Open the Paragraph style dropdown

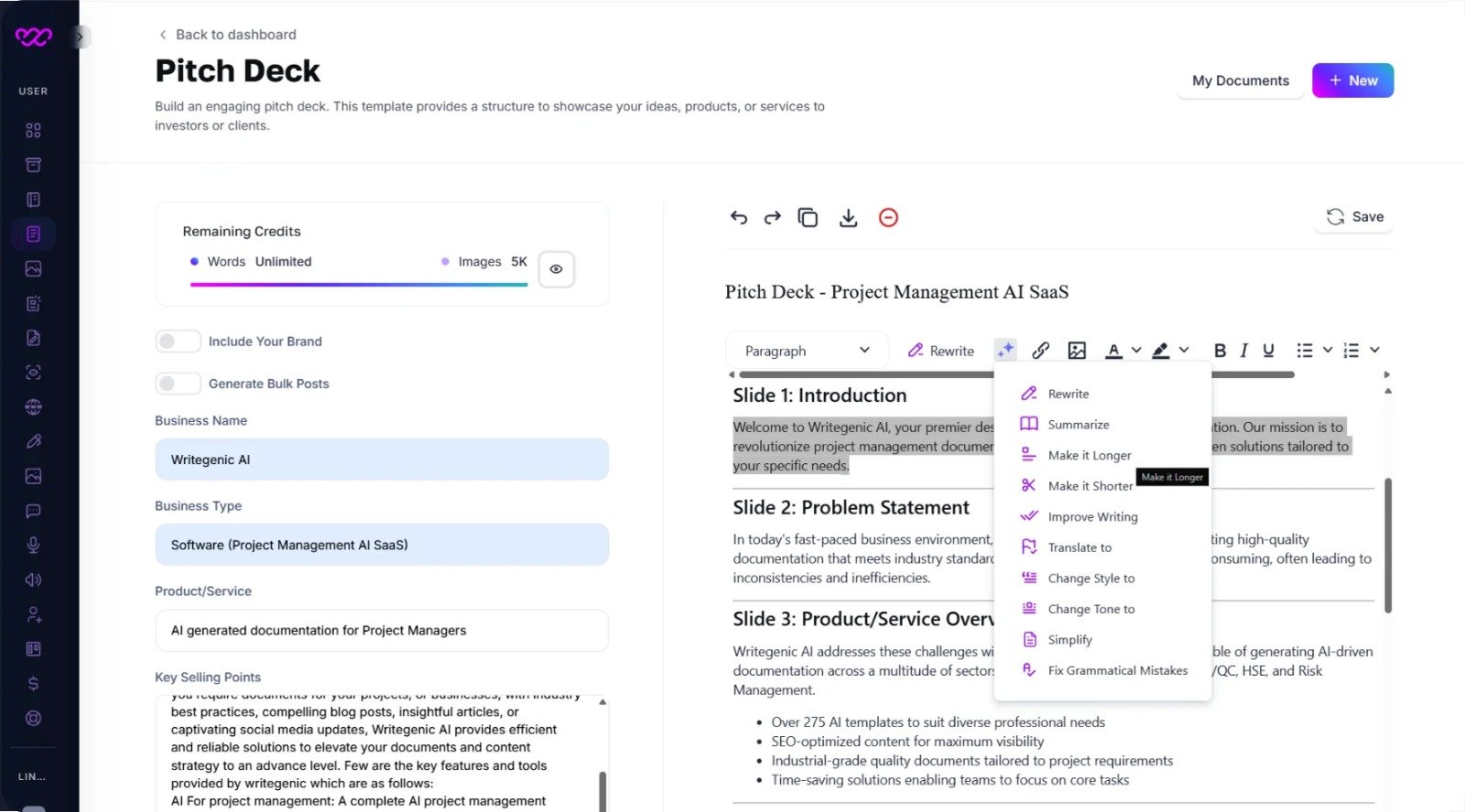click(x=807, y=351)
